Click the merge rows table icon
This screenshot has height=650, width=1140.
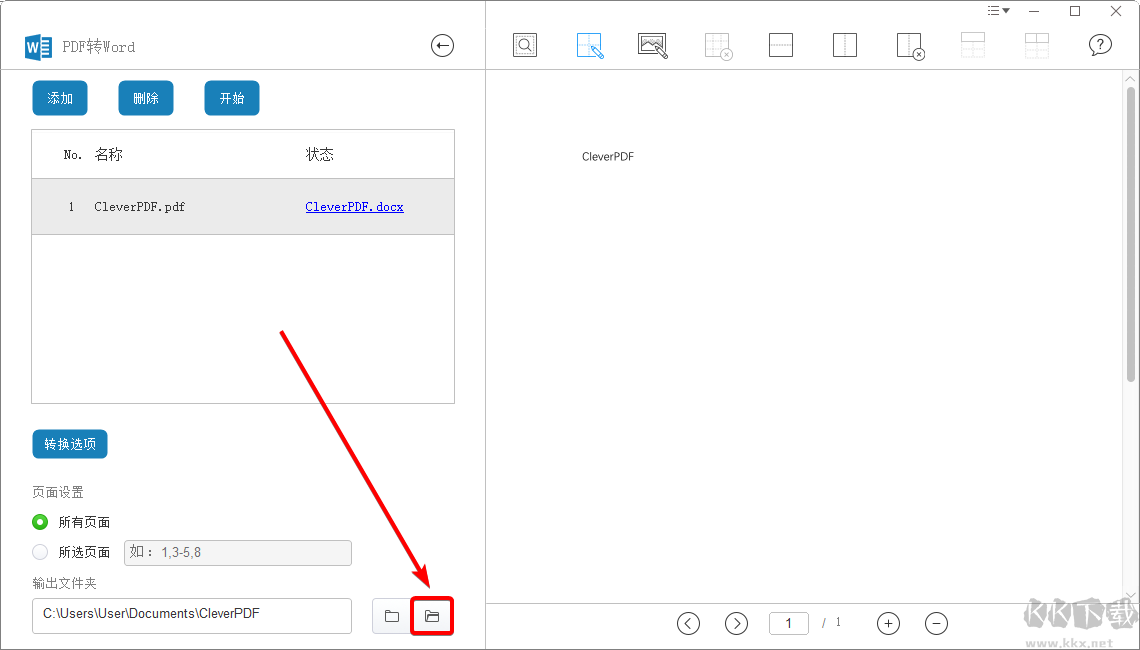(973, 45)
